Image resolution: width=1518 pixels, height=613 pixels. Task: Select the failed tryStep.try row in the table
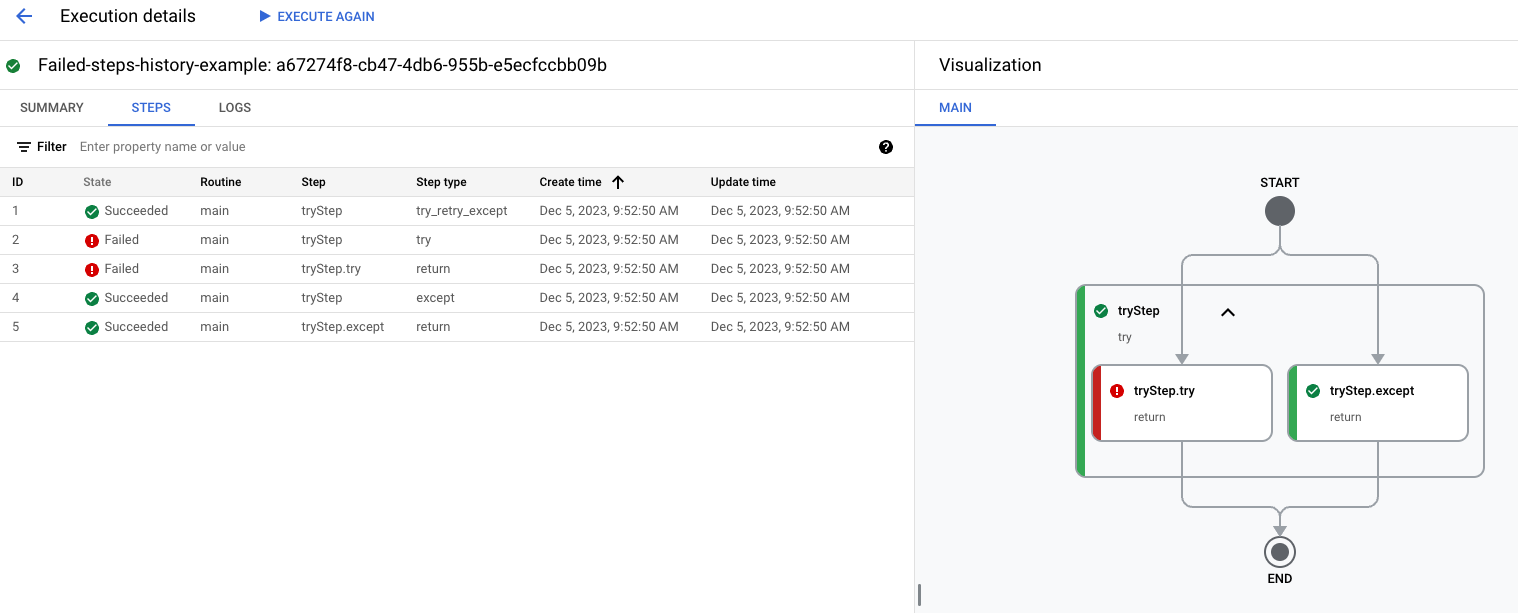[400, 268]
